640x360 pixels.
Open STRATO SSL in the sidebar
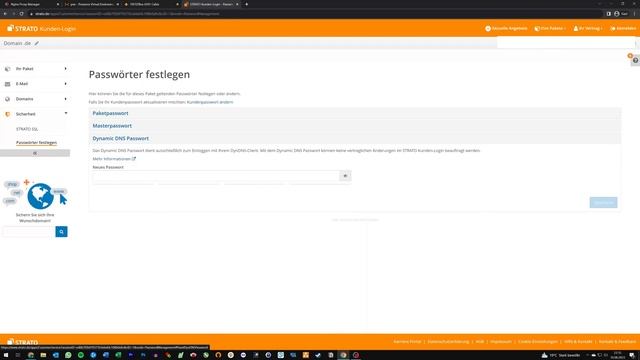point(27,129)
